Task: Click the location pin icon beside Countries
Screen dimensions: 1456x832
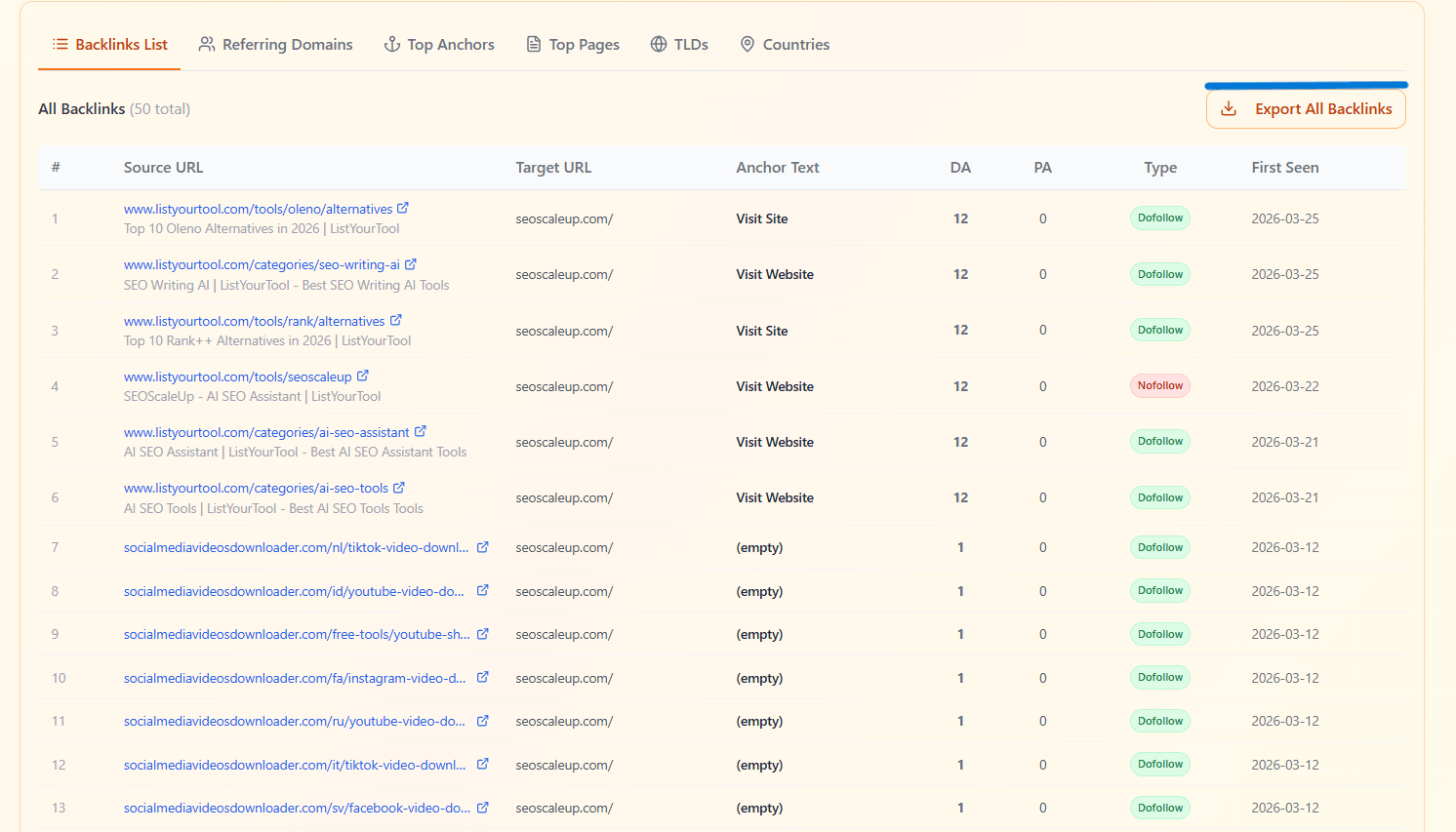Action: 748,43
